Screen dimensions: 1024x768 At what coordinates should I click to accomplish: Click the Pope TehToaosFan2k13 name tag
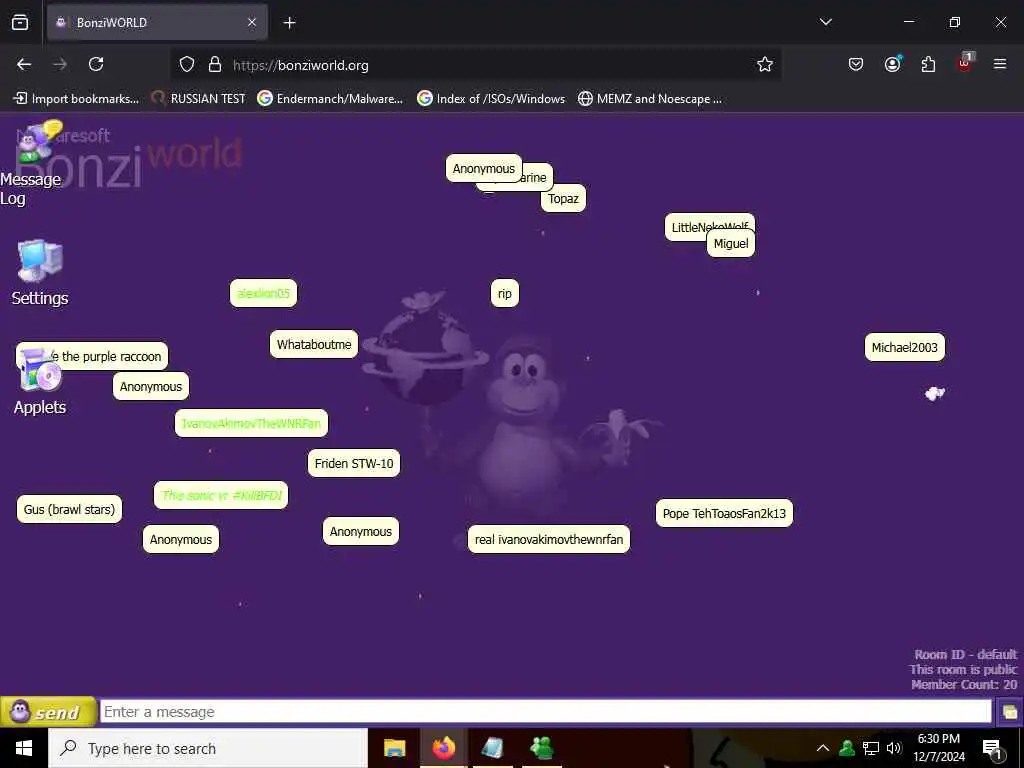coord(724,513)
